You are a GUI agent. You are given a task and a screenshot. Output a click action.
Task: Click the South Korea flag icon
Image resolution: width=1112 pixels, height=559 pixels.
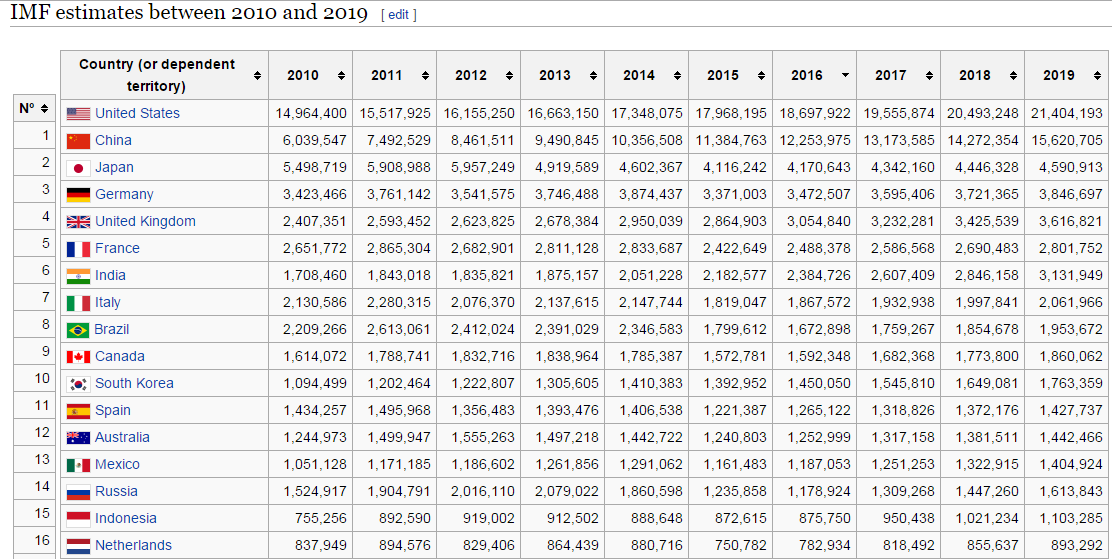[78, 384]
